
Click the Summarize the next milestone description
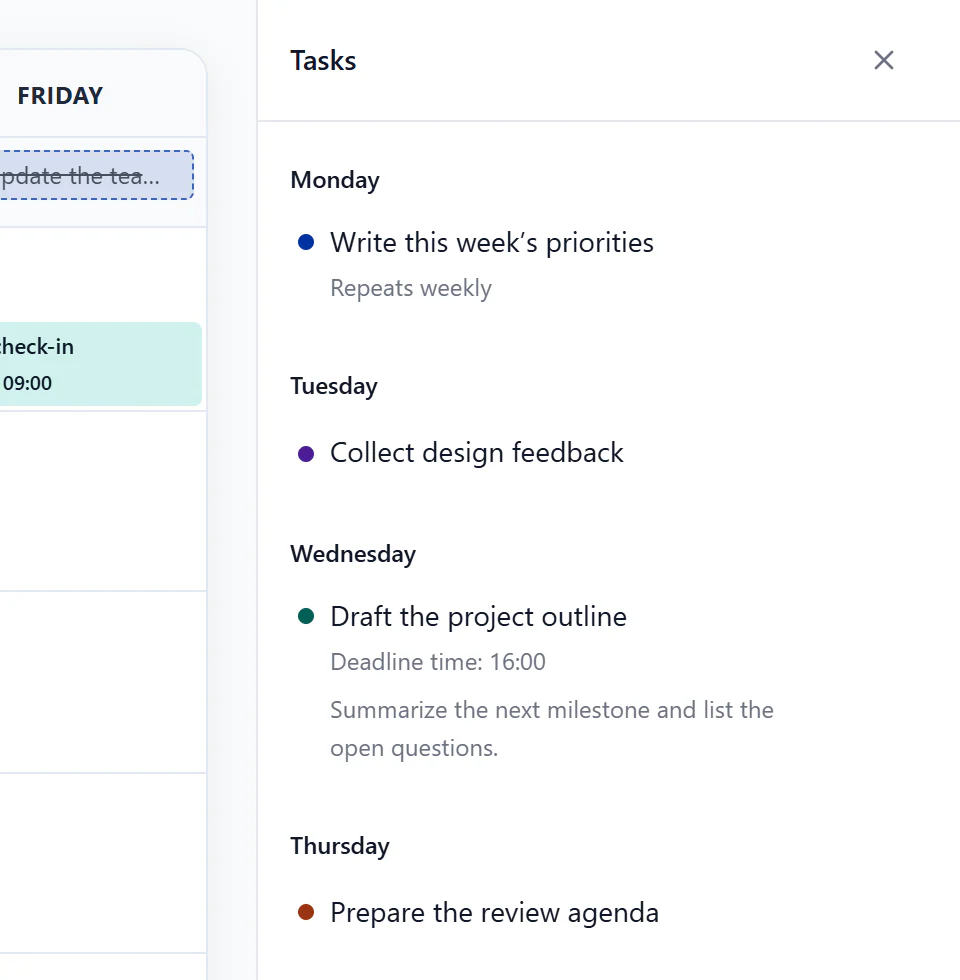[552, 729]
